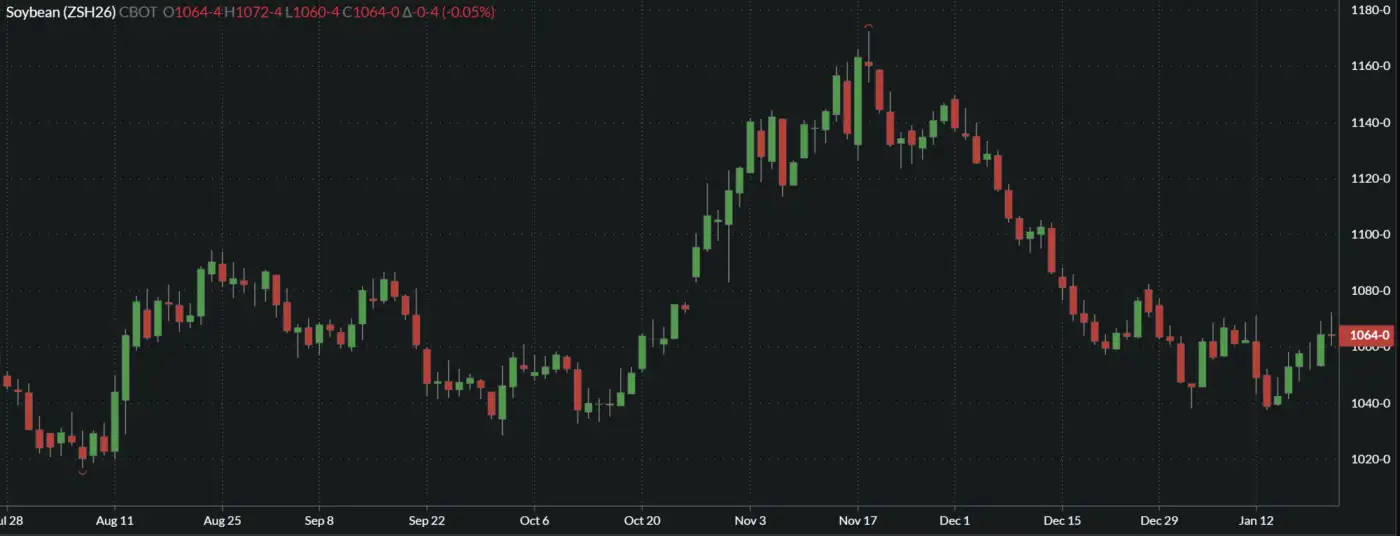
Task: Select the Nov 17 date on time axis
Action: tap(857, 520)
